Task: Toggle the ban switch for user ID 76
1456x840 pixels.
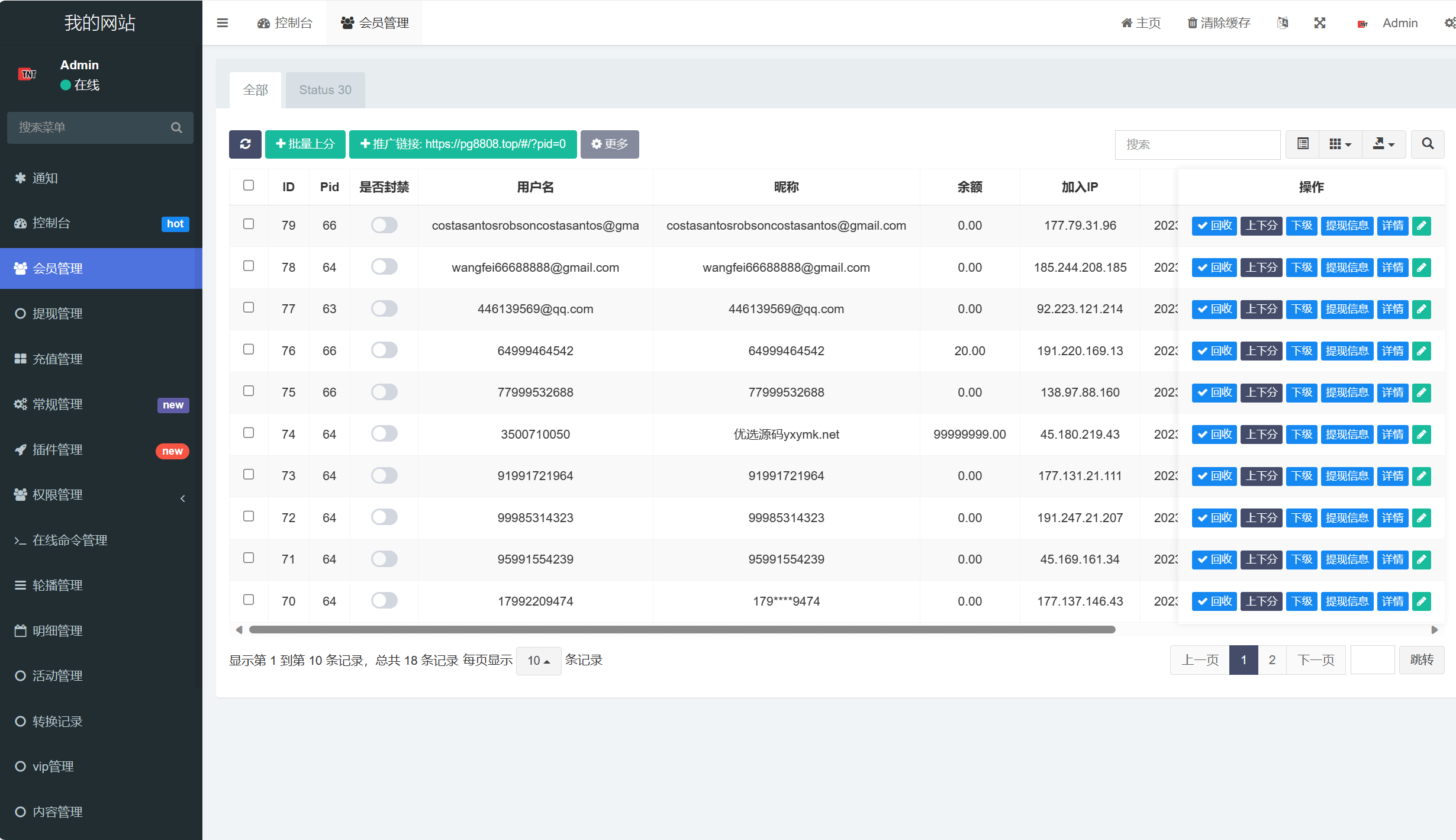Action: [x=384, y=350]
